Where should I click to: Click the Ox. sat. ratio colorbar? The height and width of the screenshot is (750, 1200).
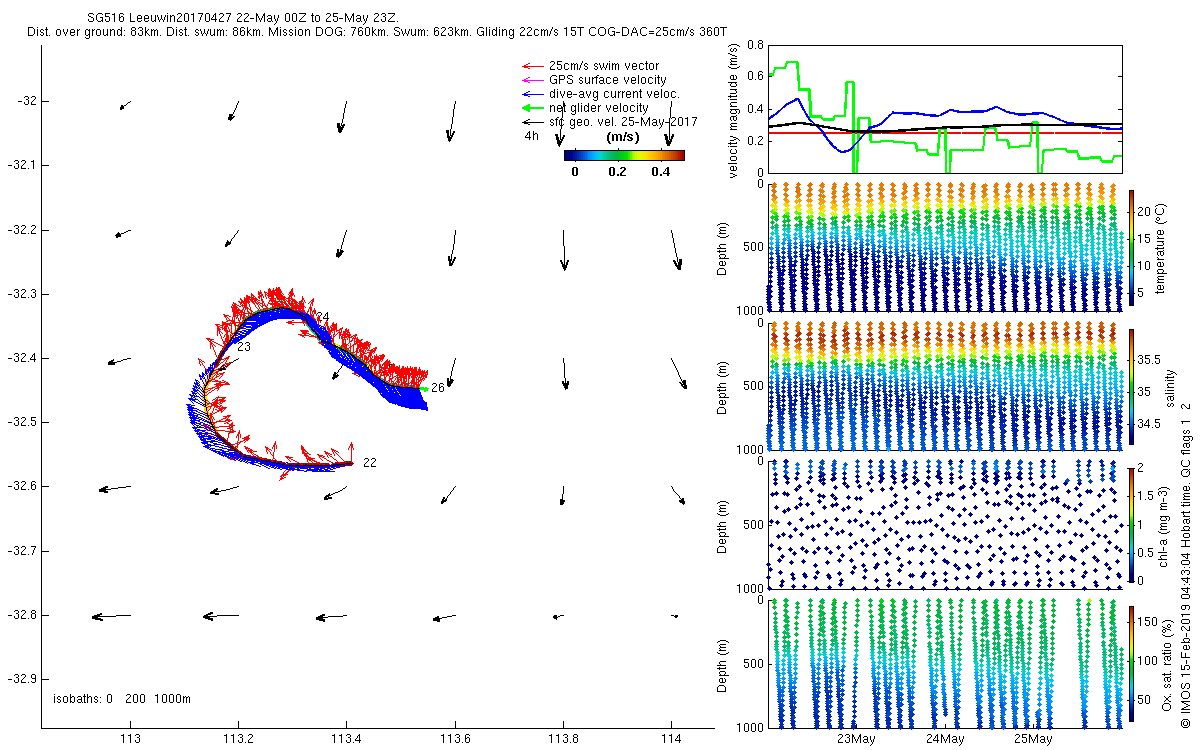tap(1131, 662)
